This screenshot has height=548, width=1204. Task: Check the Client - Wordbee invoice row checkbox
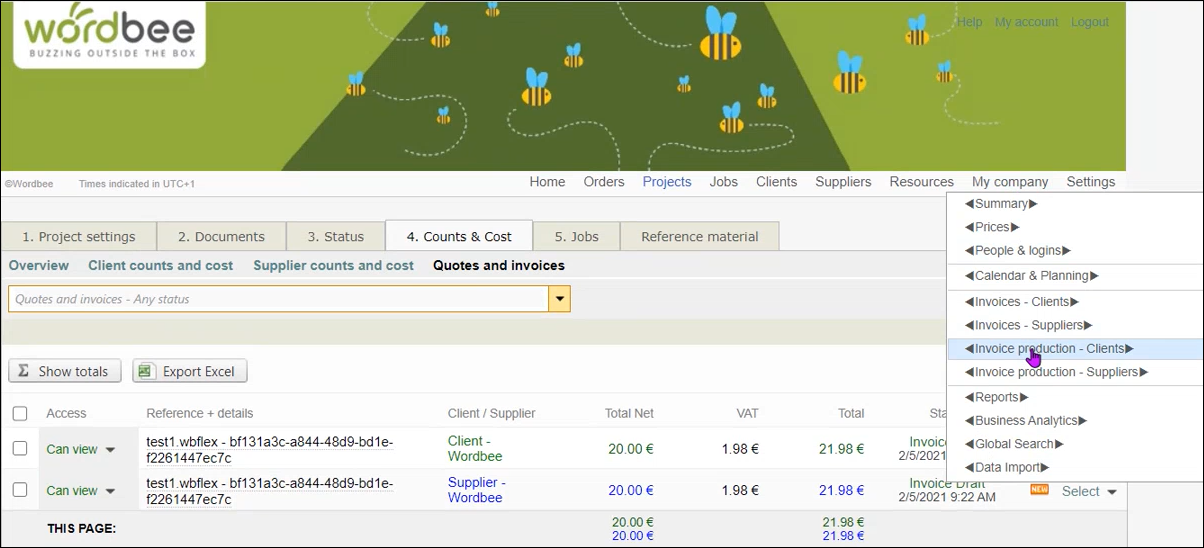[x=20, y=449]
